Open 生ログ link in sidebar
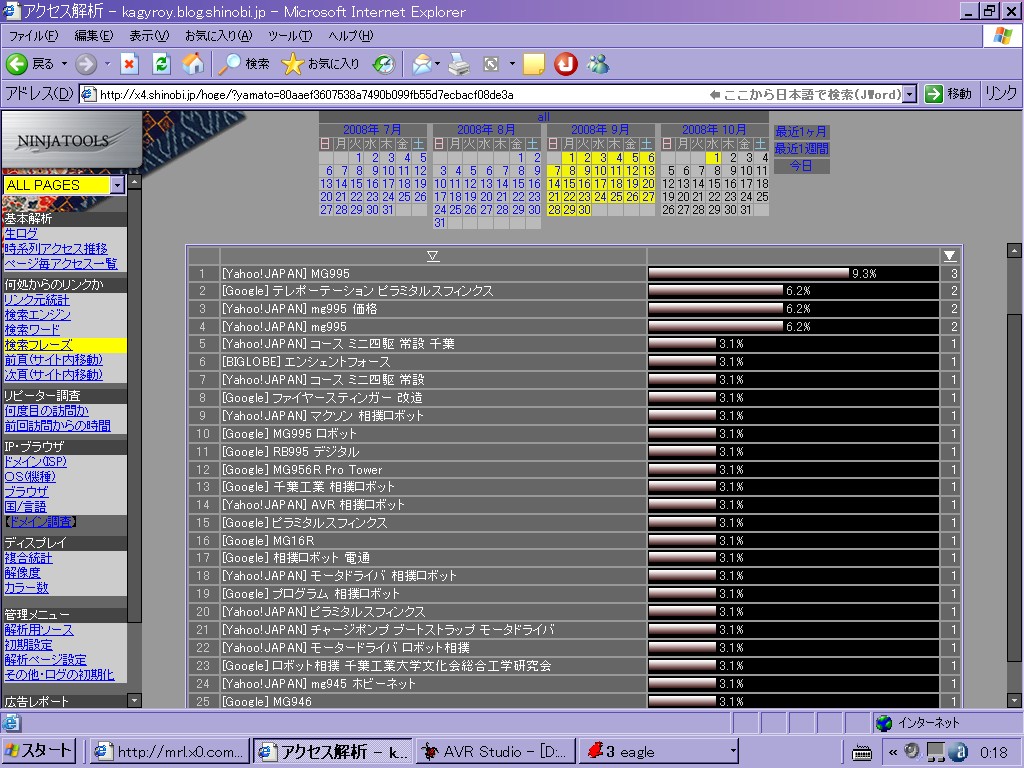This screenshot has height=768, width=1024. point(21,234)
